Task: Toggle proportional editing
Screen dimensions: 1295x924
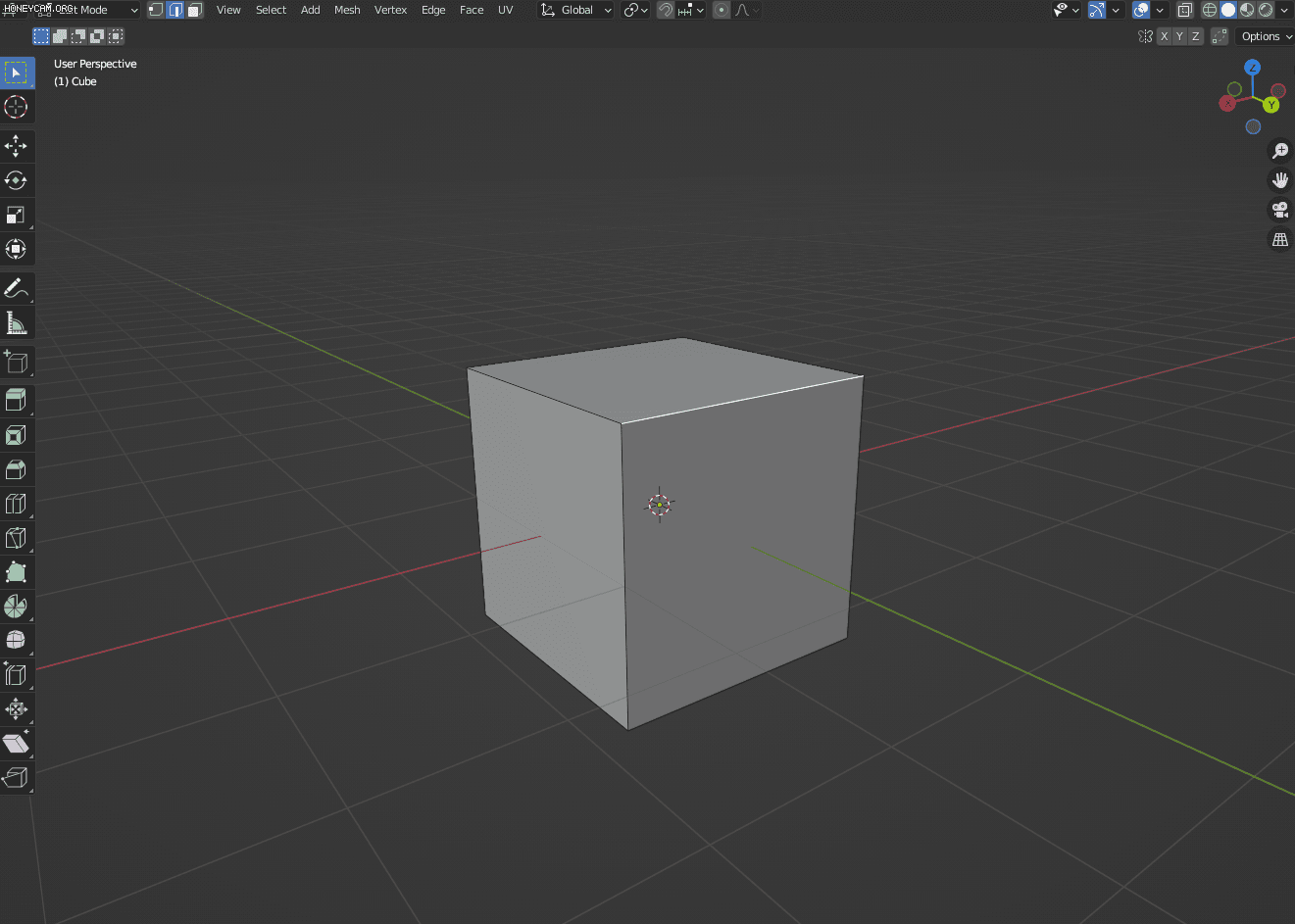Action: click(x=722, y=10)
